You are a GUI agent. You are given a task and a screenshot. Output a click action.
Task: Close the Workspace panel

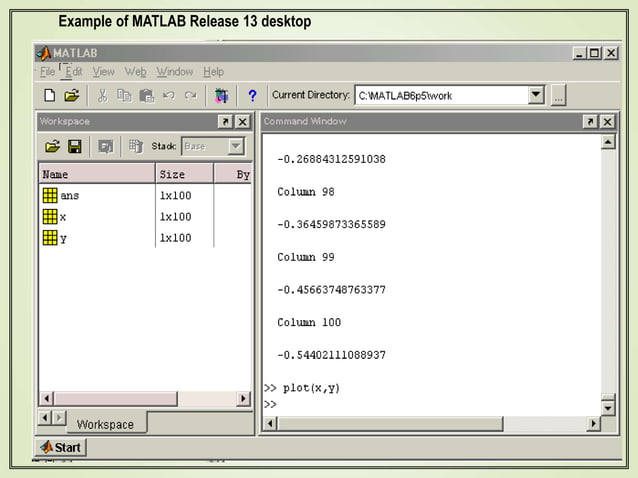pyautogui.click(x=243, y=122)
